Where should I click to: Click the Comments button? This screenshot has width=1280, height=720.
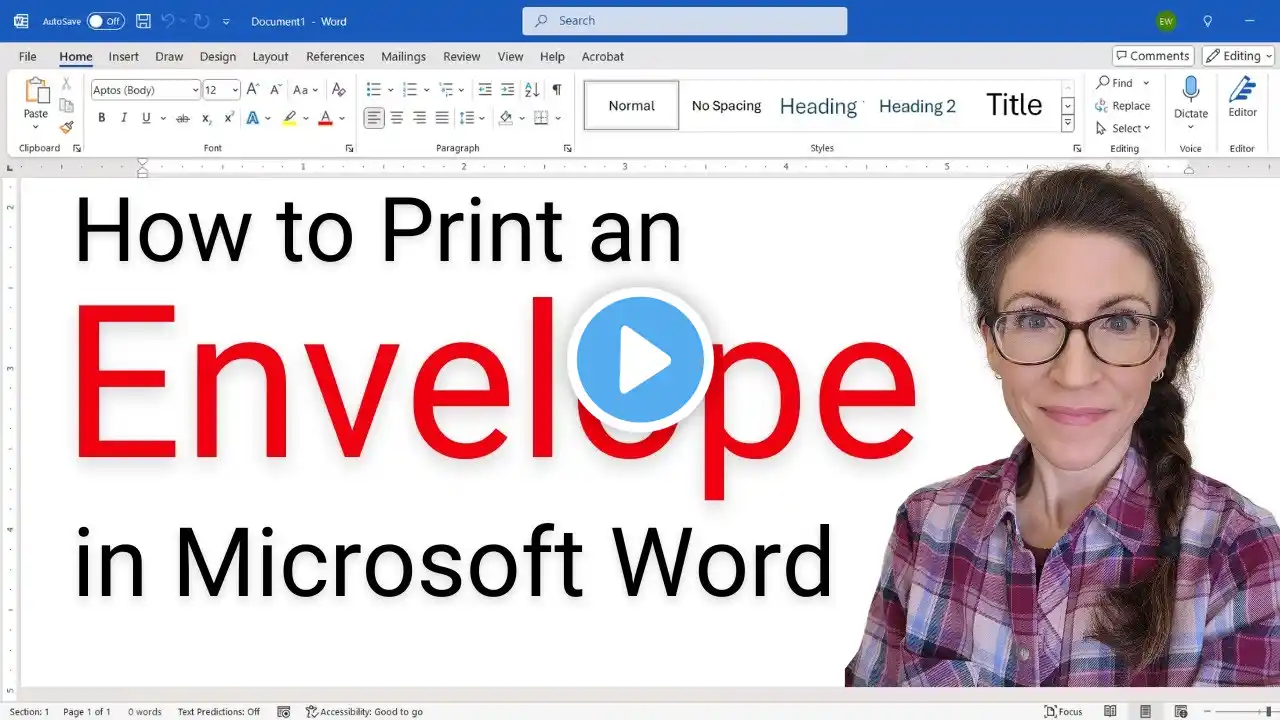[1153, 56]
